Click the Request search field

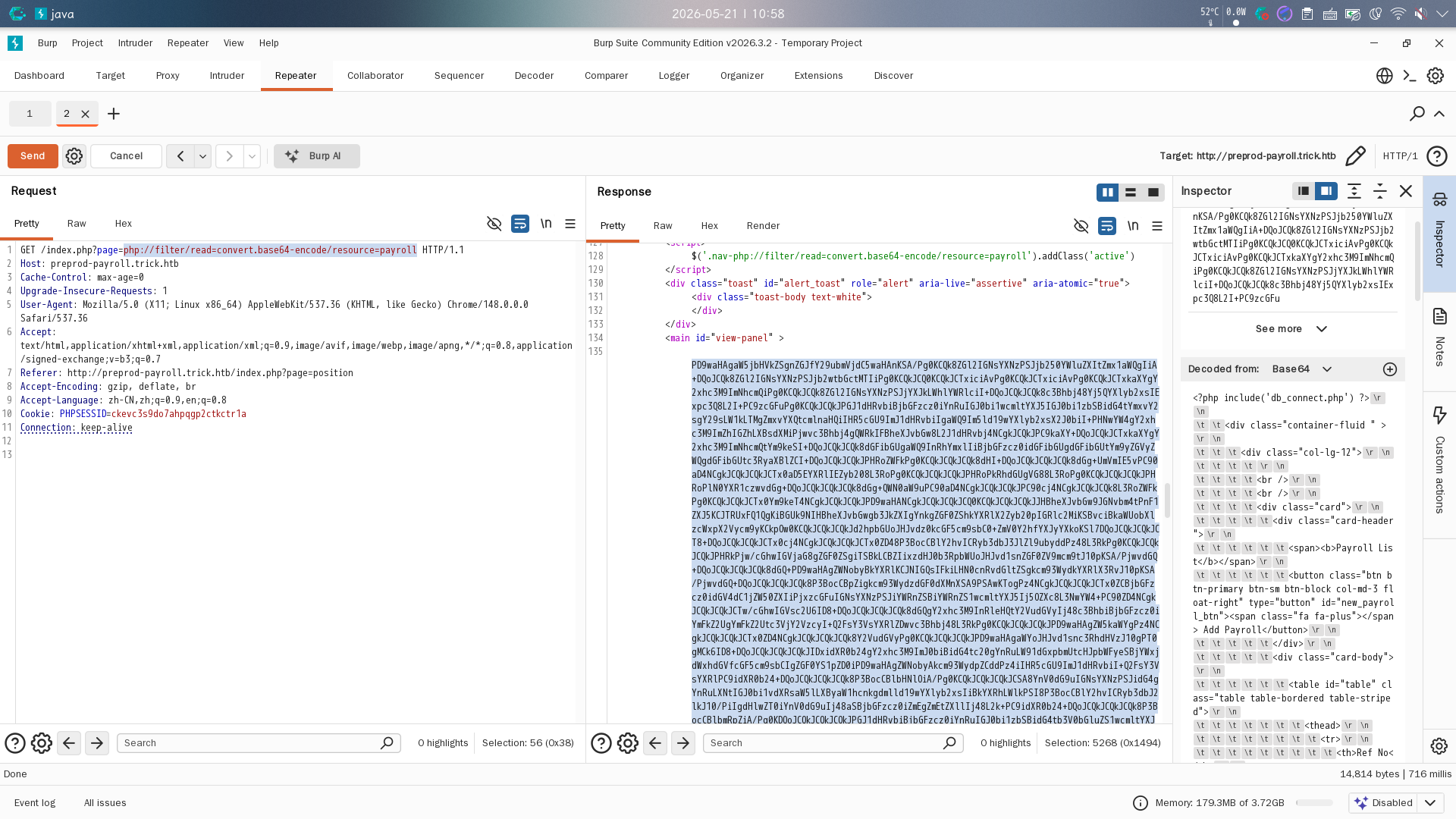pos(259,743)
